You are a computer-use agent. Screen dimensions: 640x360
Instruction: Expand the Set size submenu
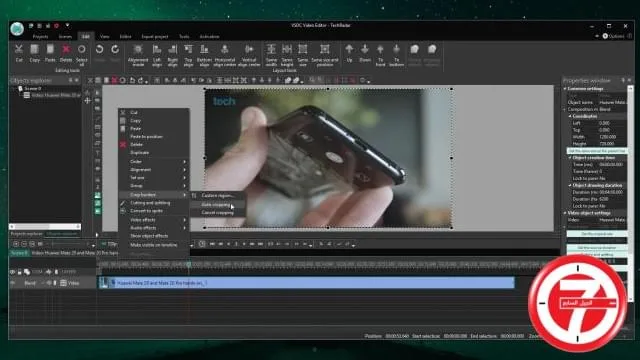154,178
